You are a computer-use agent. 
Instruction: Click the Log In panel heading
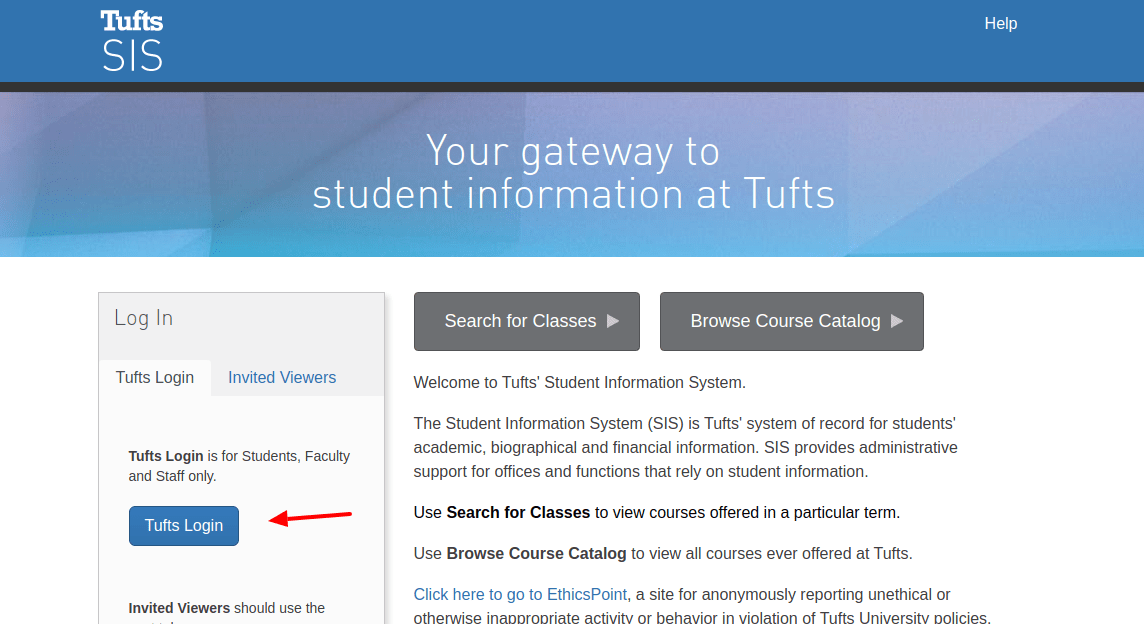[143, 317]
